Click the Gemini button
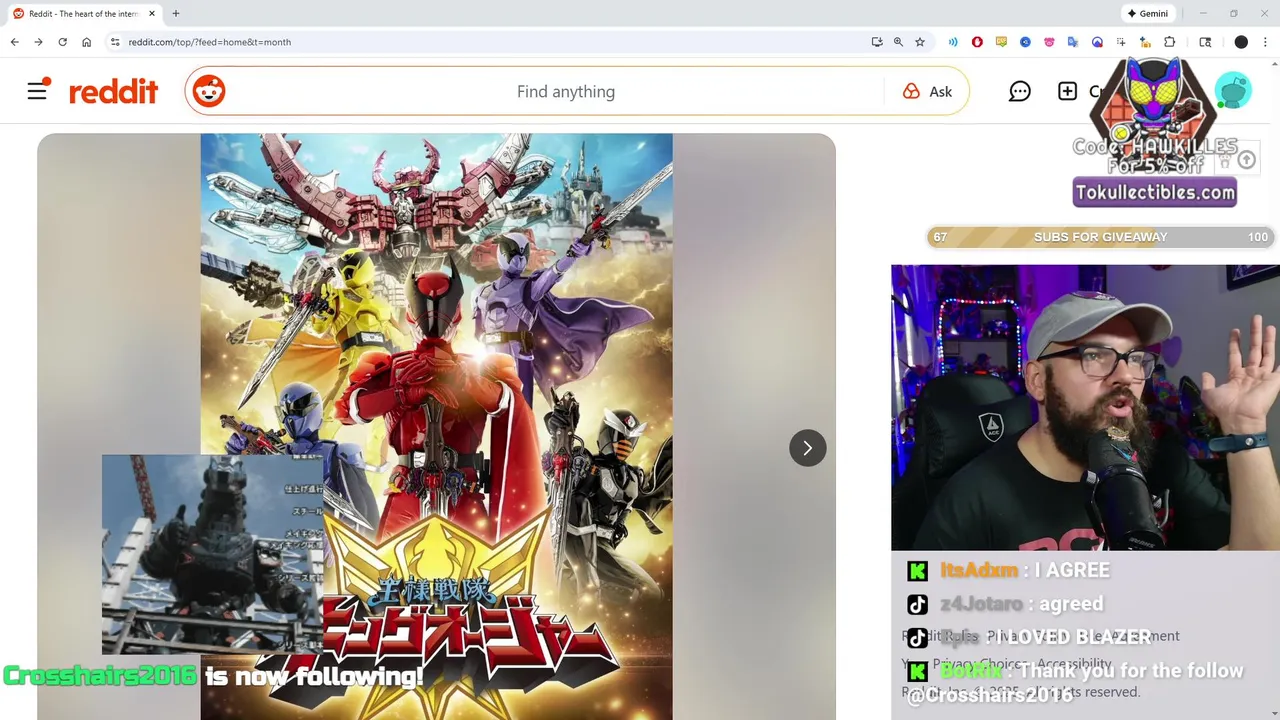The width and height of the screenshot is (1280, 720). 1148,13
